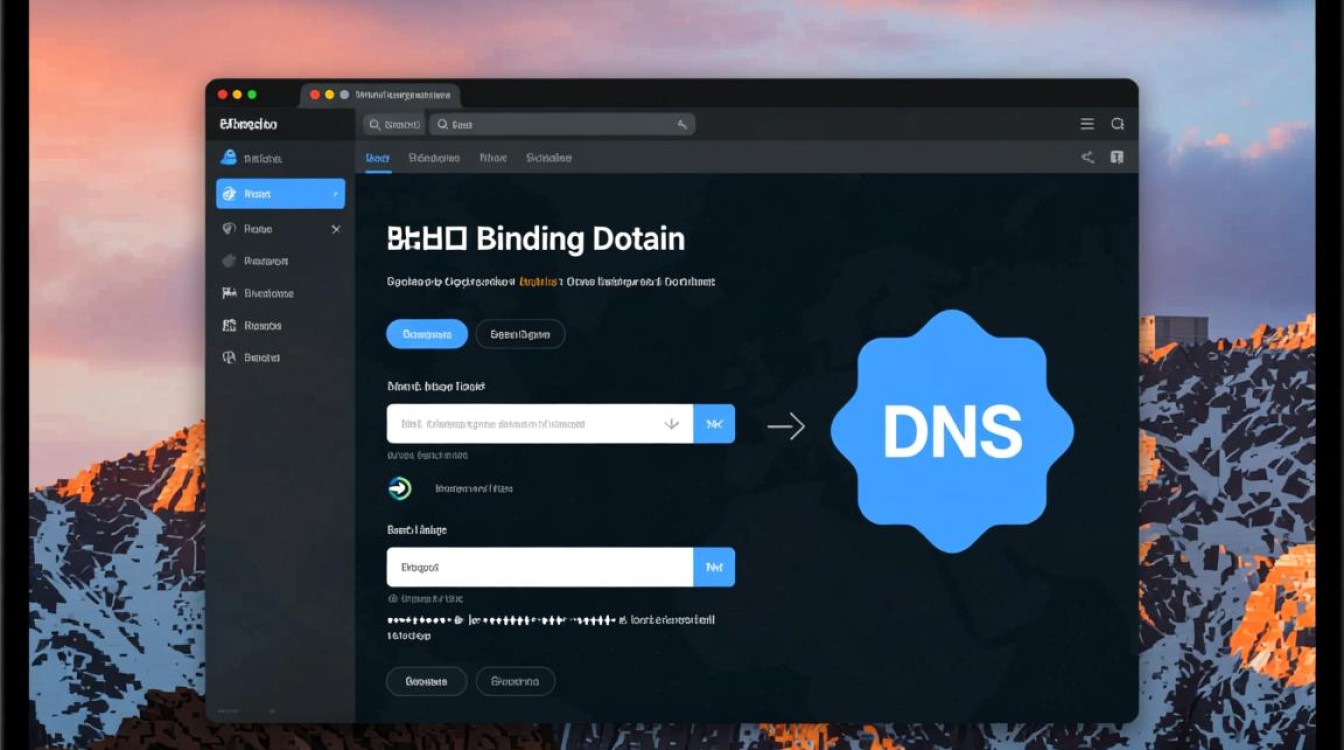Screen dimensions: 1344x750
Task: Select the first underlined tab in tab row
Action: pyautogui.click(x=377, y=158)
